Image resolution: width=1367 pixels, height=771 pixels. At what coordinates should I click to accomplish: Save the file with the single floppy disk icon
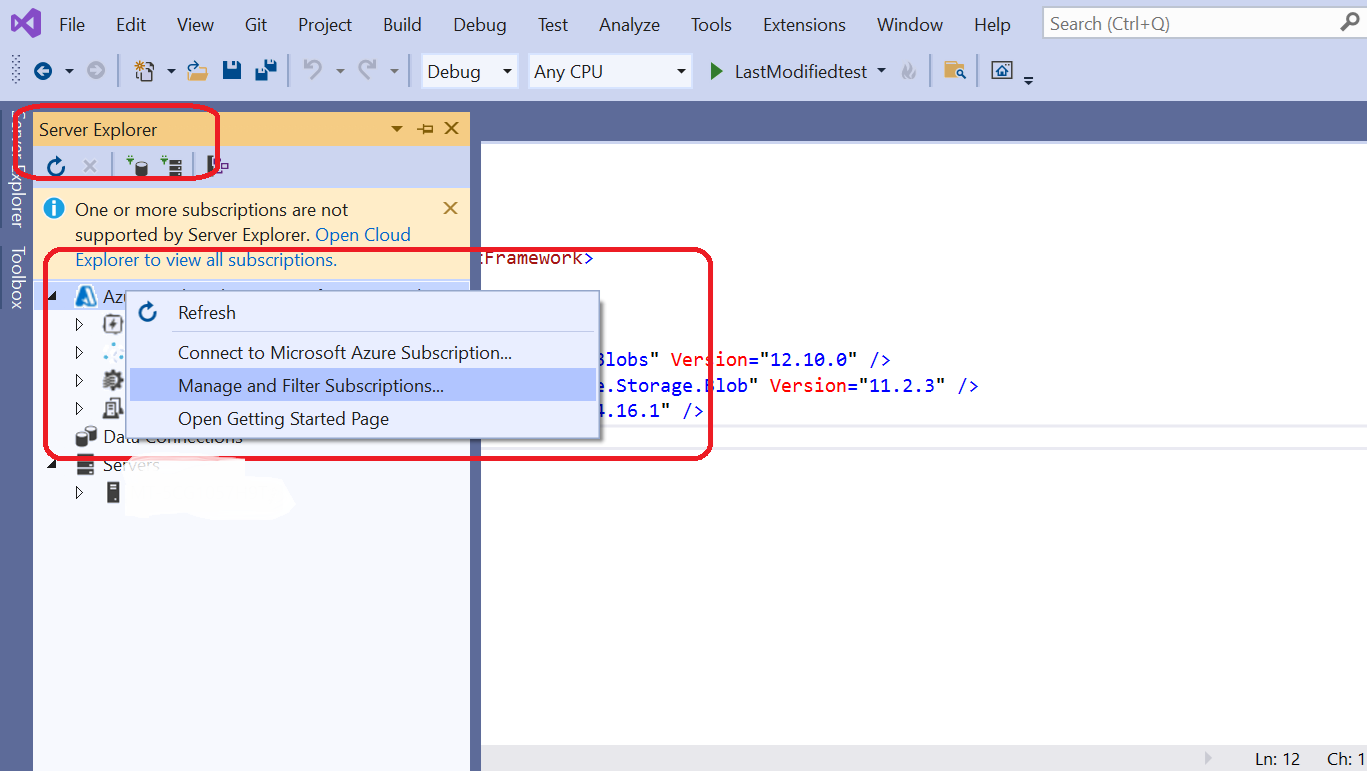[x=232, y=70]
